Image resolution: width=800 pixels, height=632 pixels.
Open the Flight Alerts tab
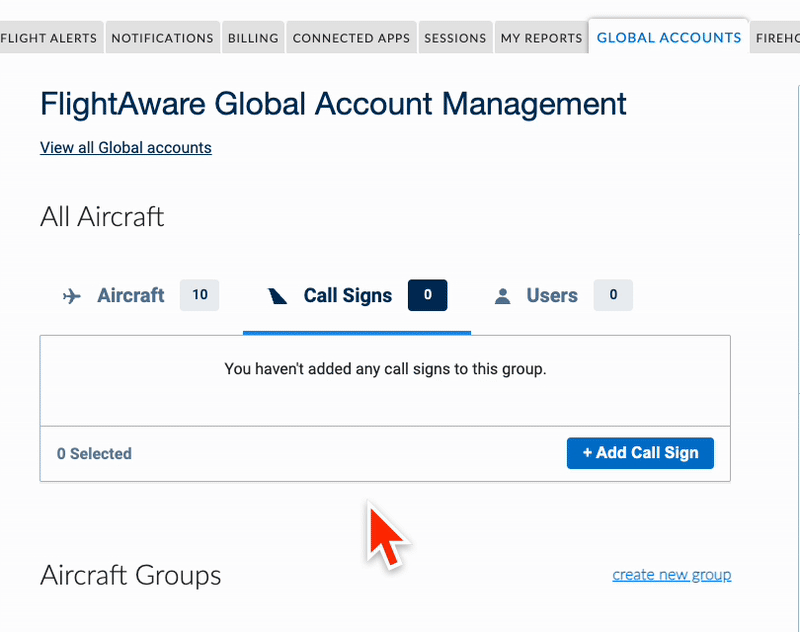(50, 38)
